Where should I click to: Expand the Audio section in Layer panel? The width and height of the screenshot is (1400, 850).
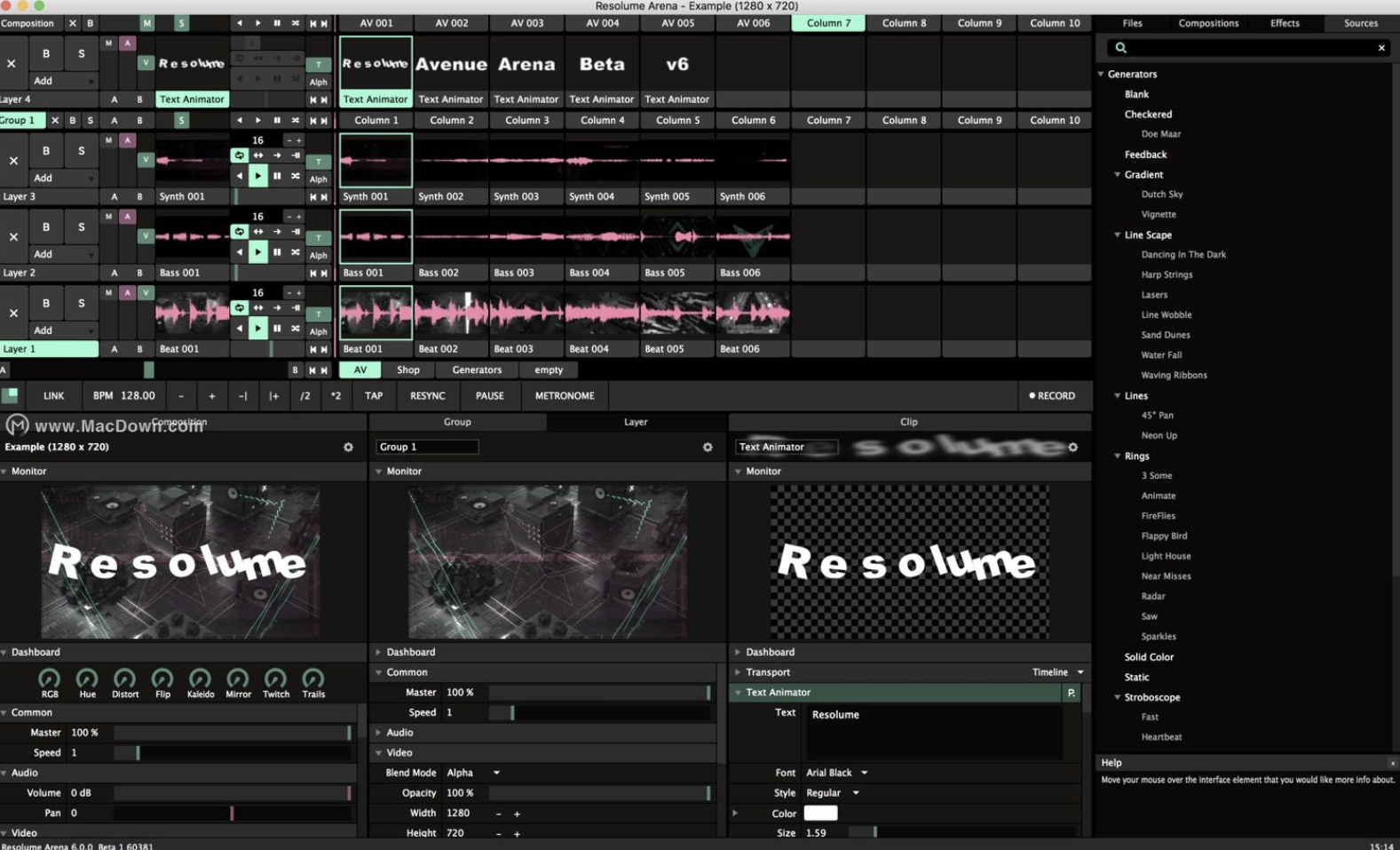point(378,733)
